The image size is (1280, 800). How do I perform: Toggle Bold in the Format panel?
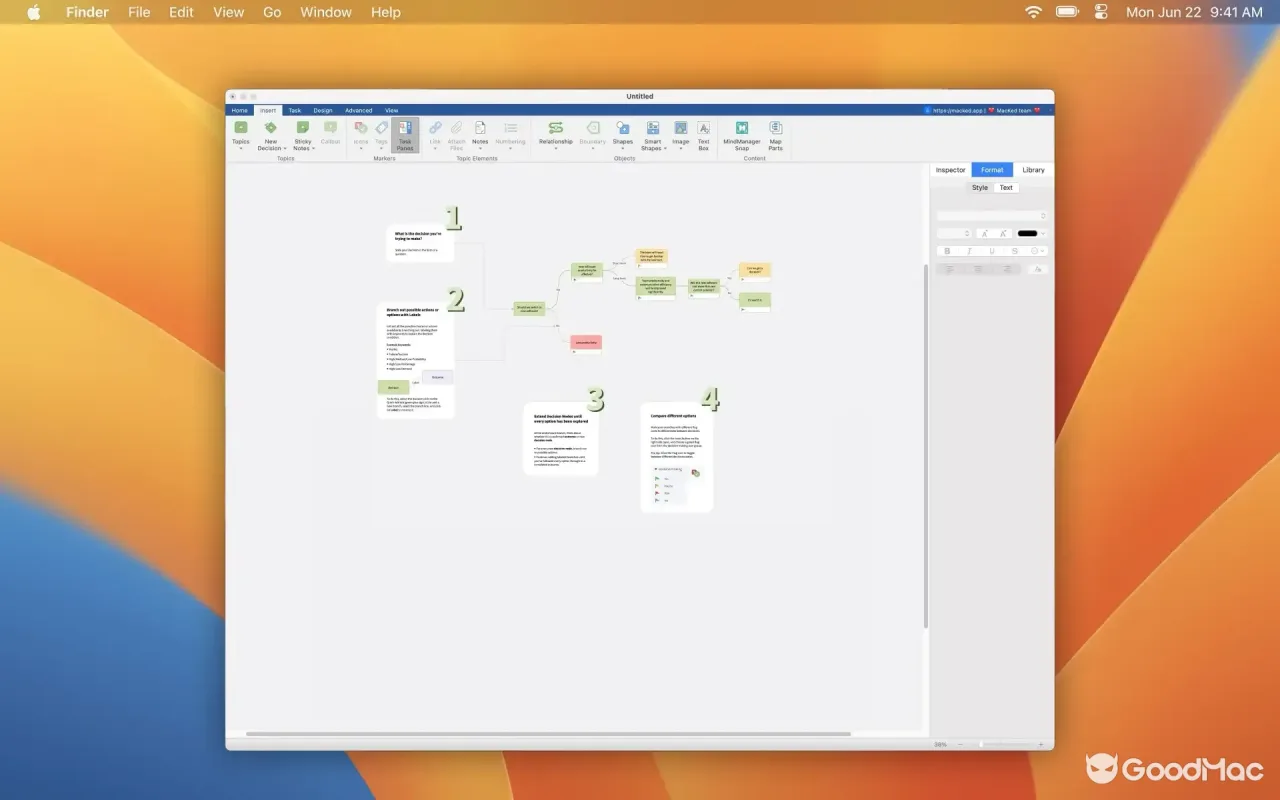(x=948, y=251)
